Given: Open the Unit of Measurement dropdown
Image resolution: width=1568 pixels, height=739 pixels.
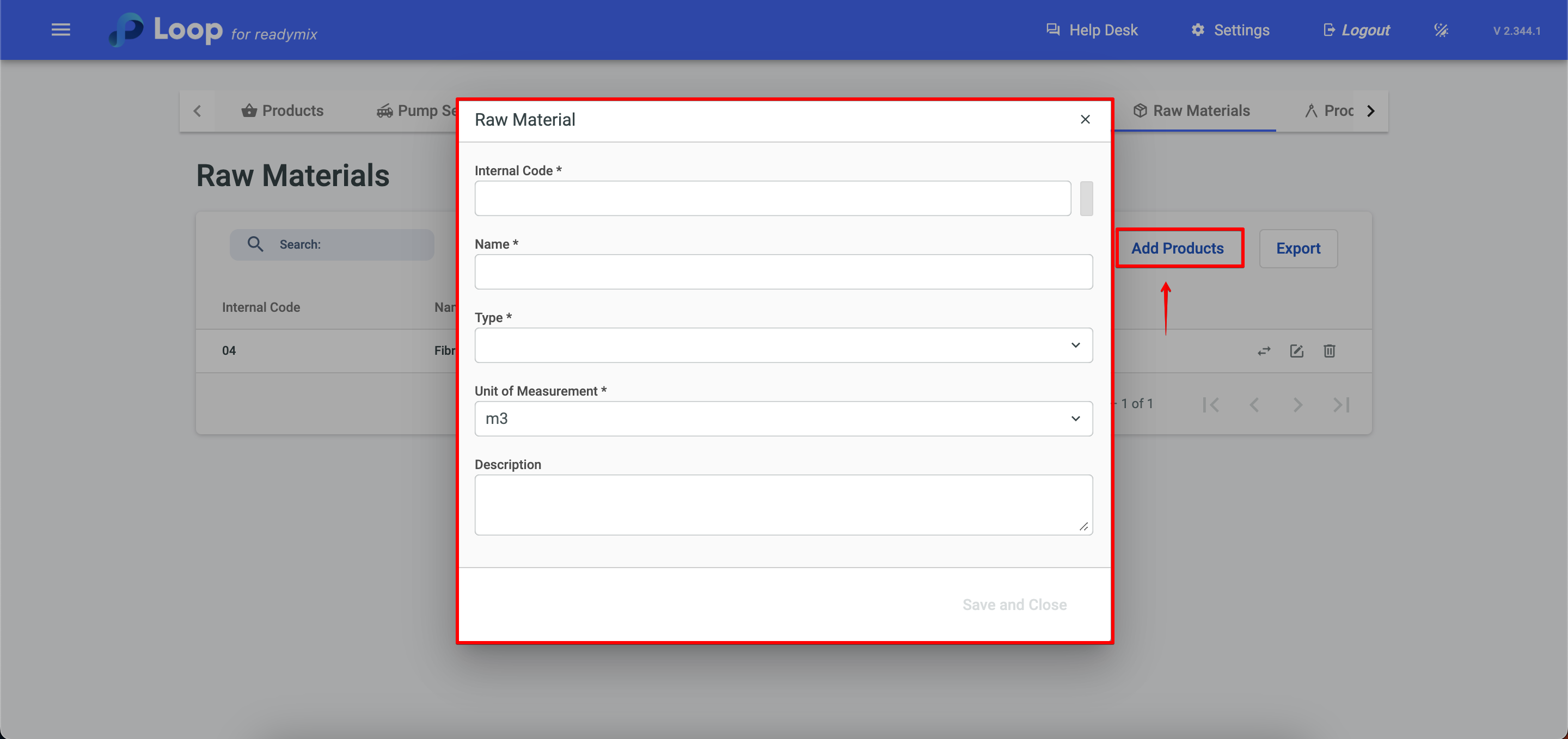Looking at the screenshot, I should (783, 418).
